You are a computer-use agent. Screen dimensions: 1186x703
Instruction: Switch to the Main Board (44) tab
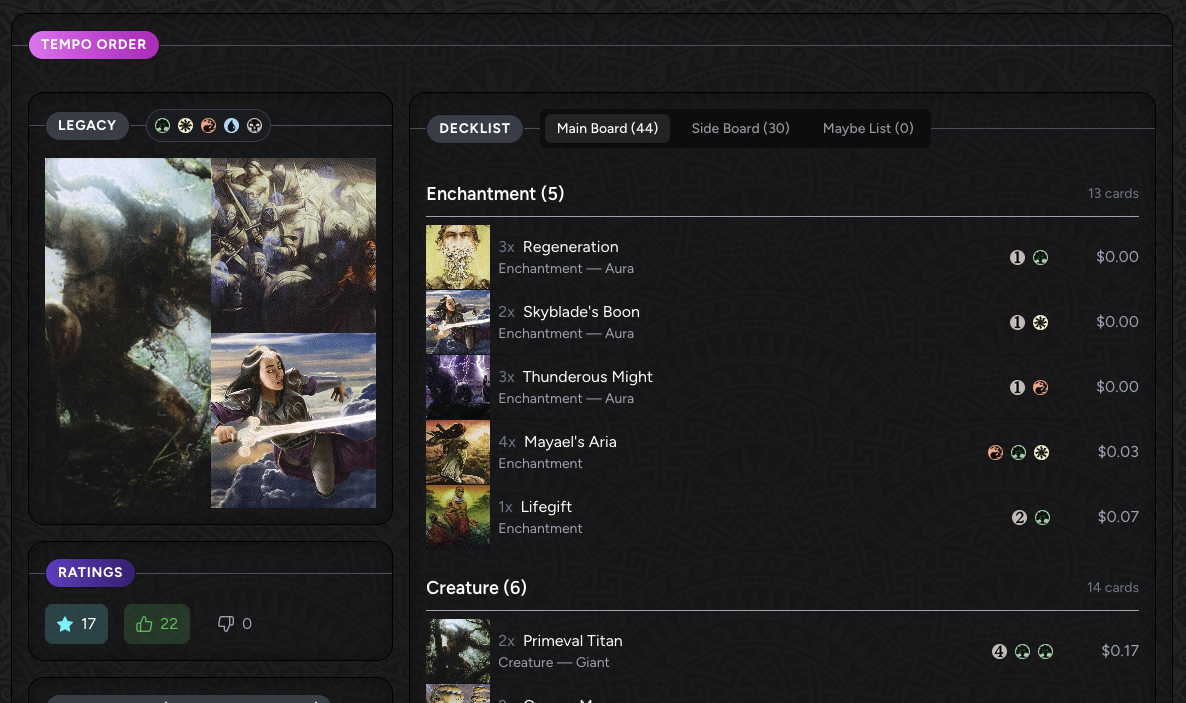tap(607, 129)
